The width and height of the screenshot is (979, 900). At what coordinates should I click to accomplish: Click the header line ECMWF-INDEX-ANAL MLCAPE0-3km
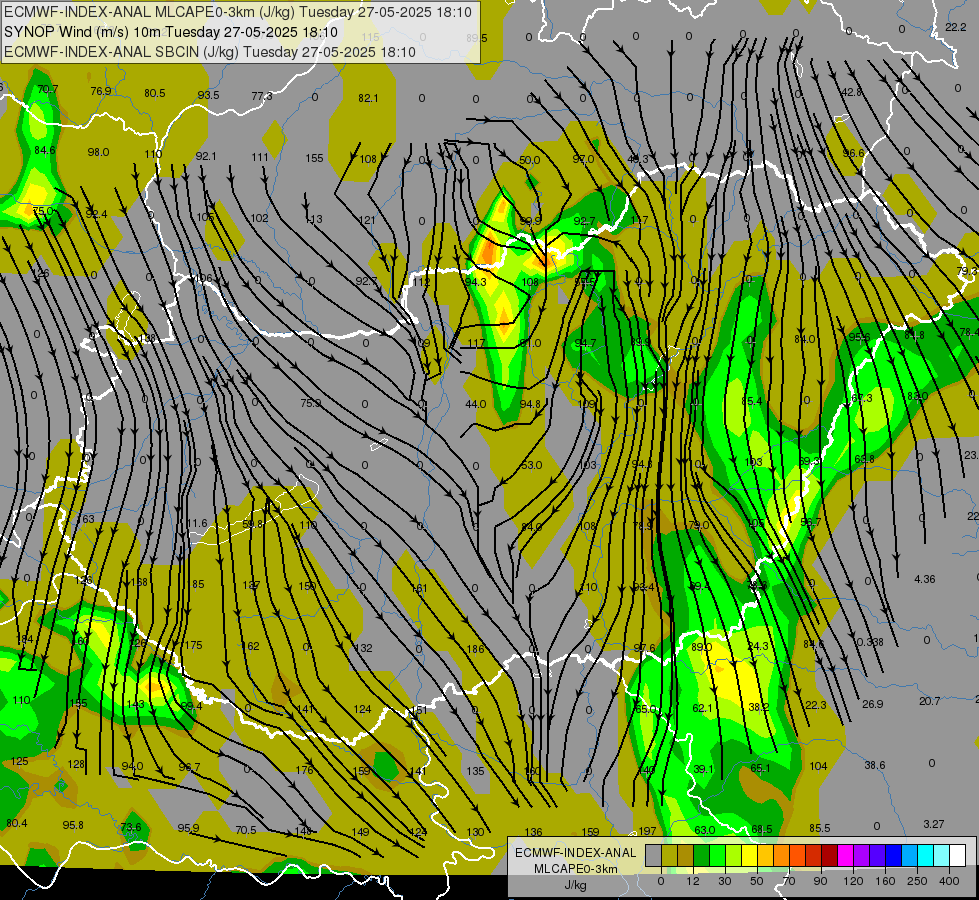click(x=238, y=12)
